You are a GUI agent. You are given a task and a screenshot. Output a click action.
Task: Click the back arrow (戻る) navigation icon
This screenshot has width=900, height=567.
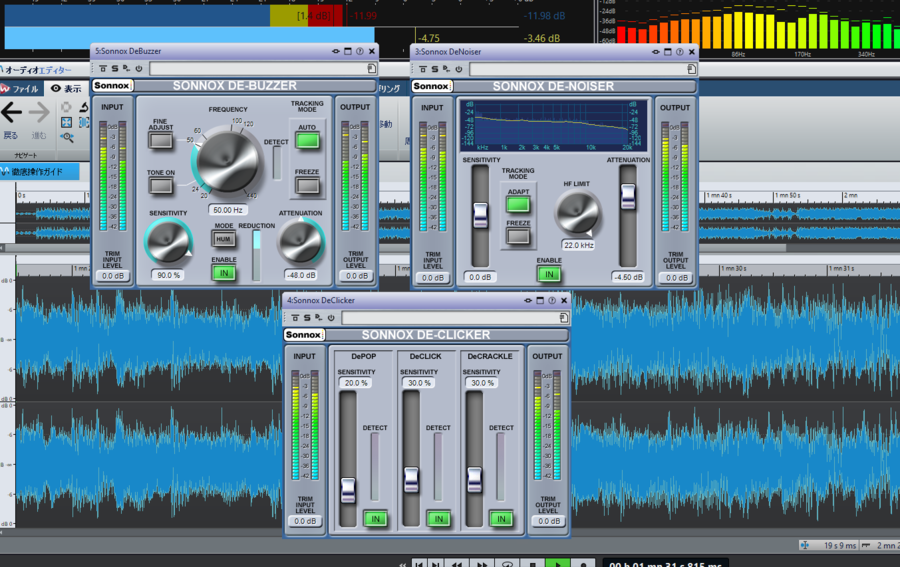point(11,112)
